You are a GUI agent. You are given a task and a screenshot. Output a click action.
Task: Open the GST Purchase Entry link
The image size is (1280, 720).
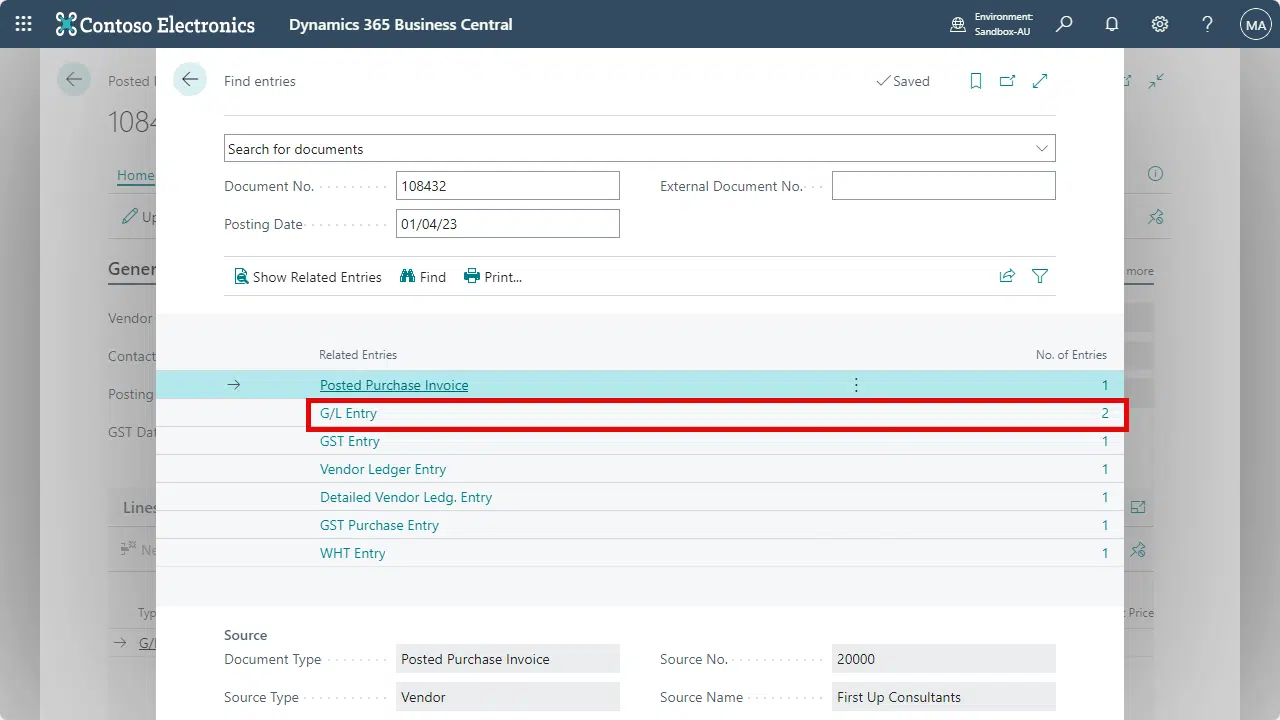[379, 525]
